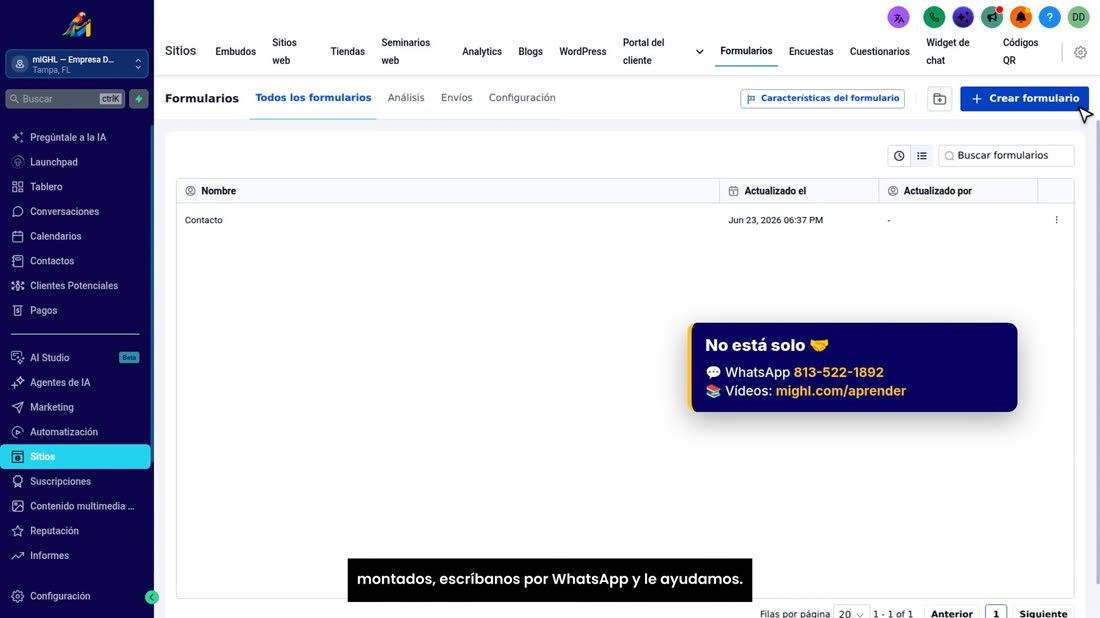
Task: Click the blue help question mark icon
Action: 1049,17
